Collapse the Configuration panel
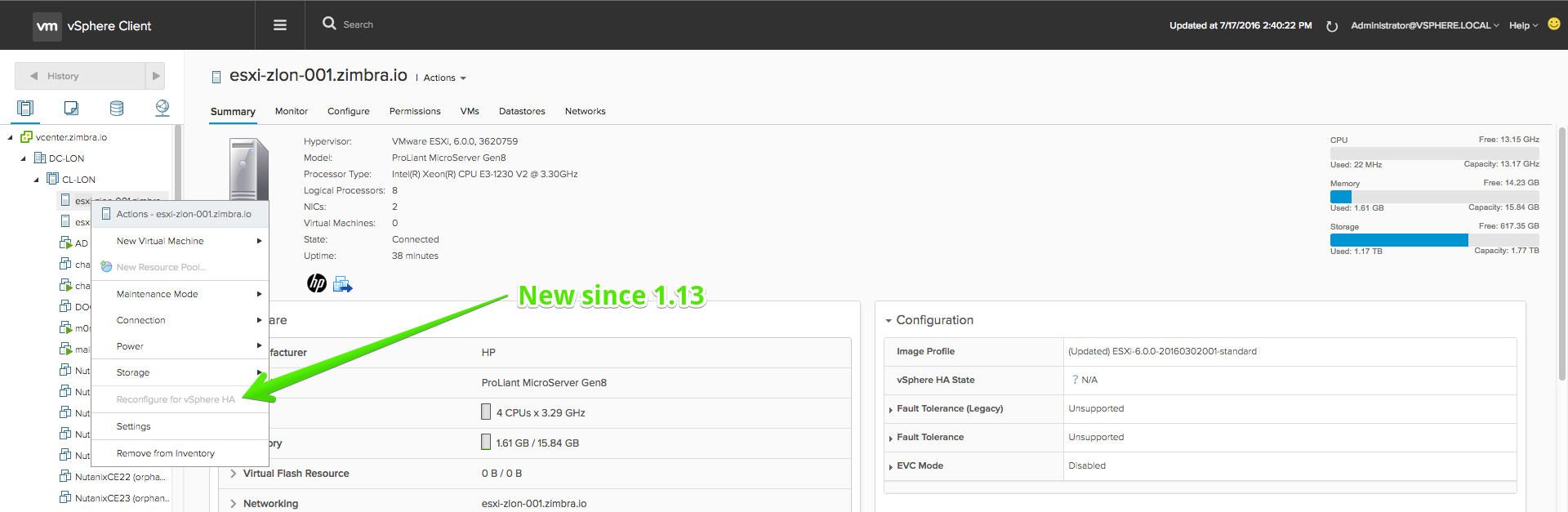The image size is (1568, 512). pyautogui.click(x=889, y=321)
